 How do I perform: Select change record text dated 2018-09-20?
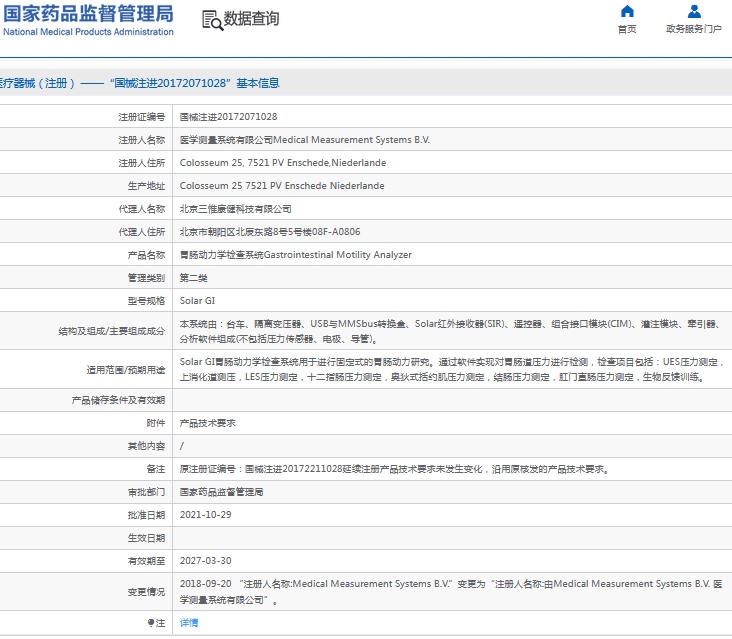[451, 591]
